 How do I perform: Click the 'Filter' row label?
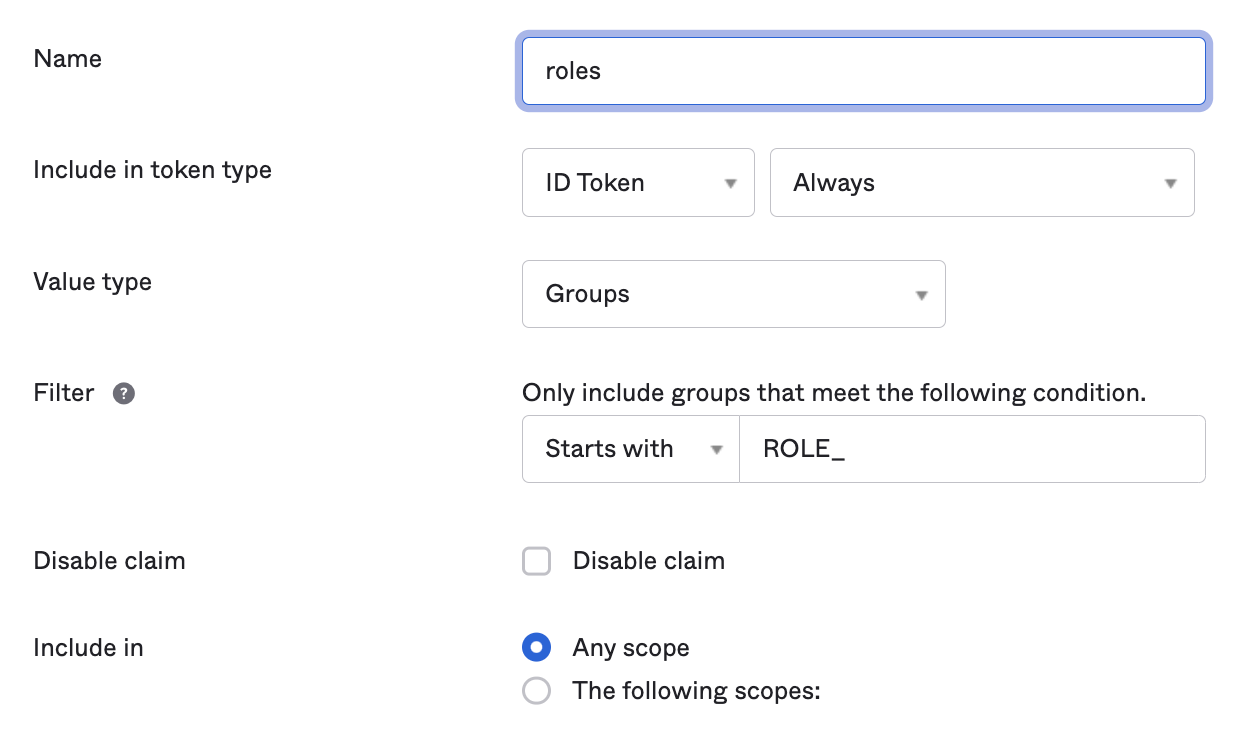click(x=64, y=393)
